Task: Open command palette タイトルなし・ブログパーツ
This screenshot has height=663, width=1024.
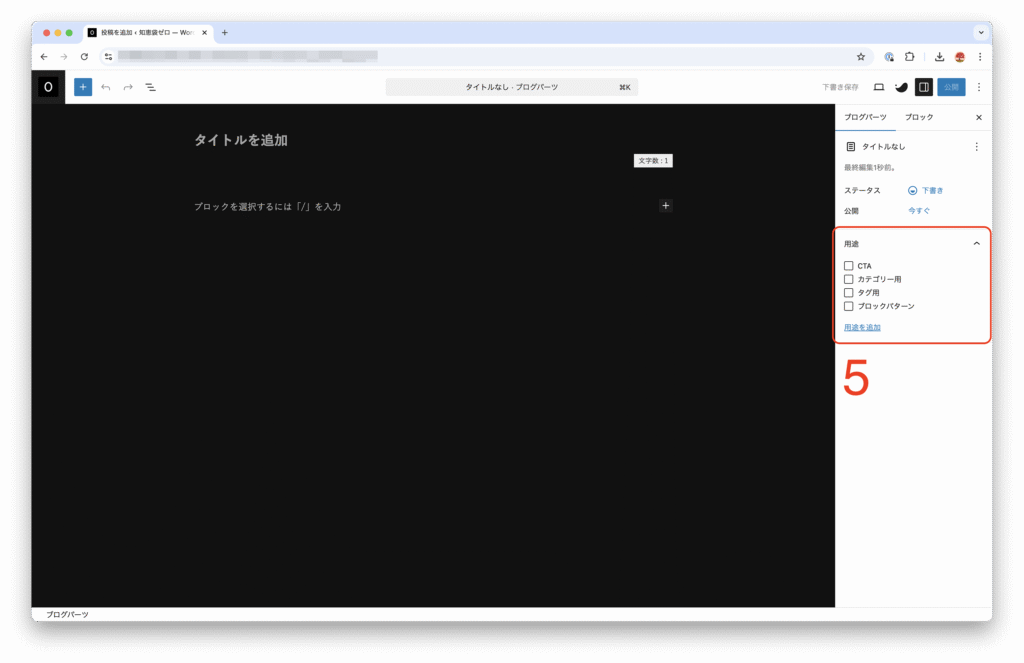Action: pos(512,87)
